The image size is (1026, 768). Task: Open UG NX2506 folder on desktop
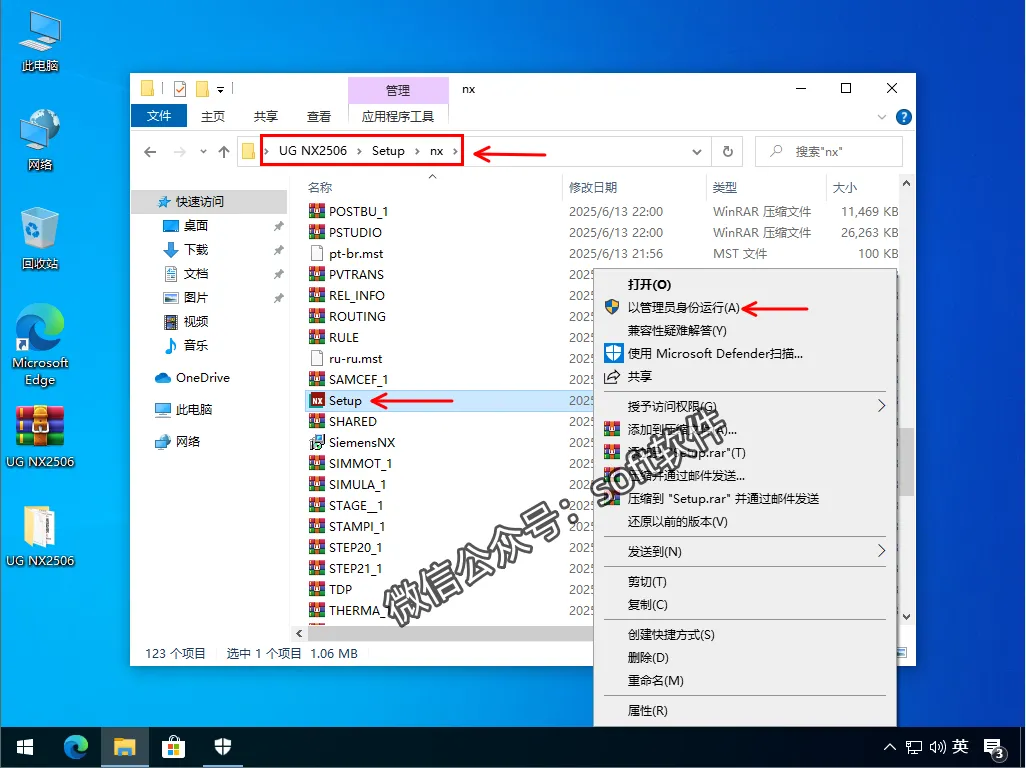[x=40, y=536]
